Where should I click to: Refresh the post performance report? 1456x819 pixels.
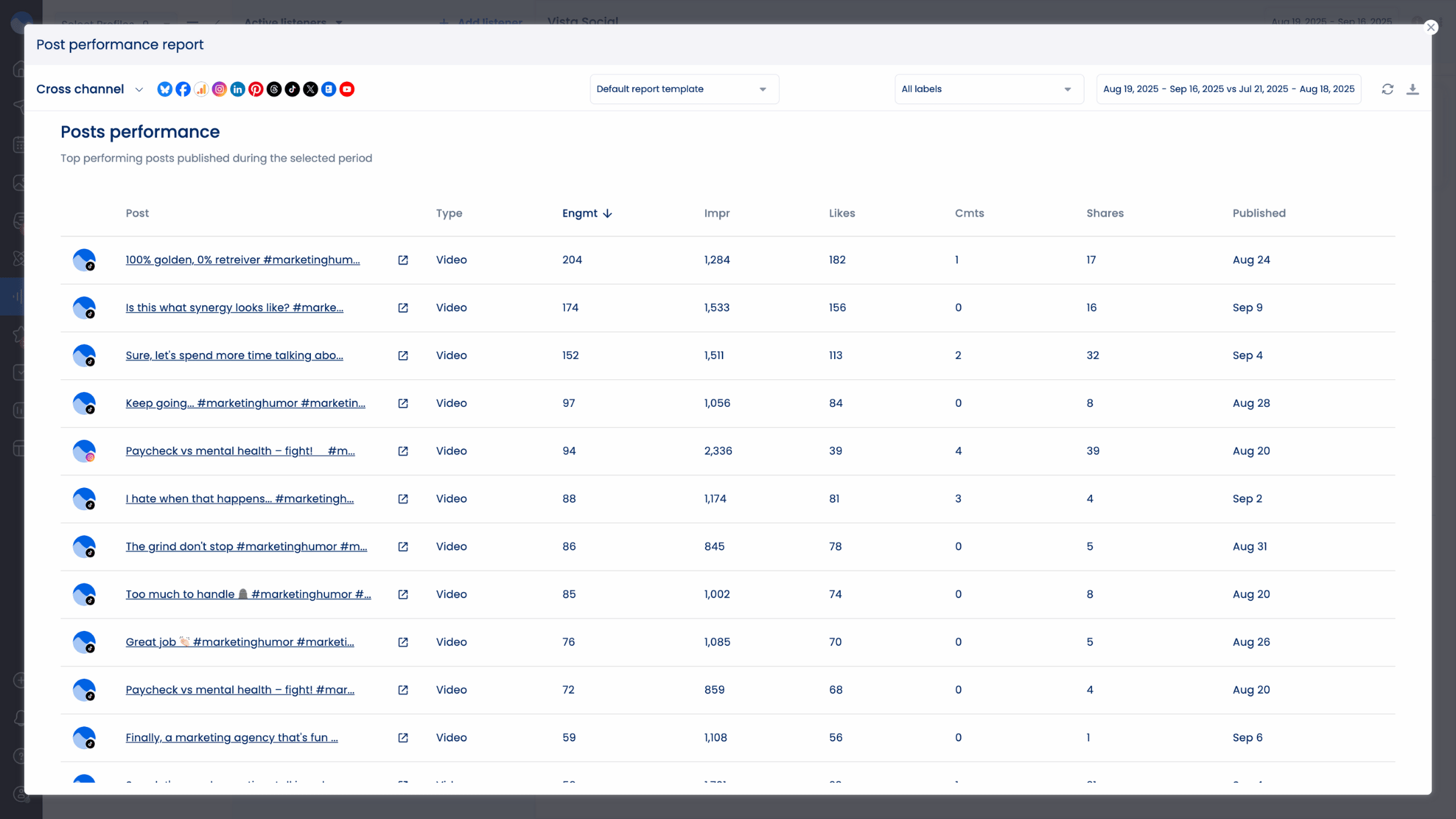coord(1387,89)
